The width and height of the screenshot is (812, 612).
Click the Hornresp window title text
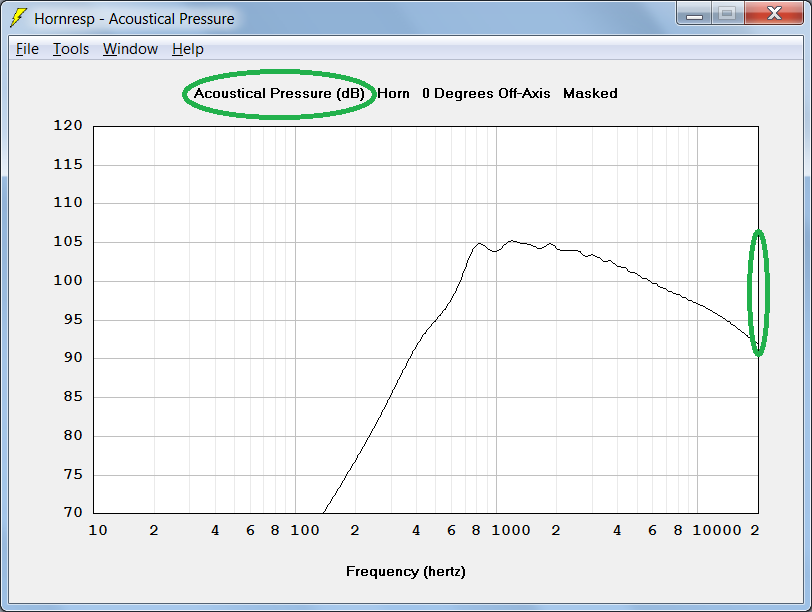point(134,19)
